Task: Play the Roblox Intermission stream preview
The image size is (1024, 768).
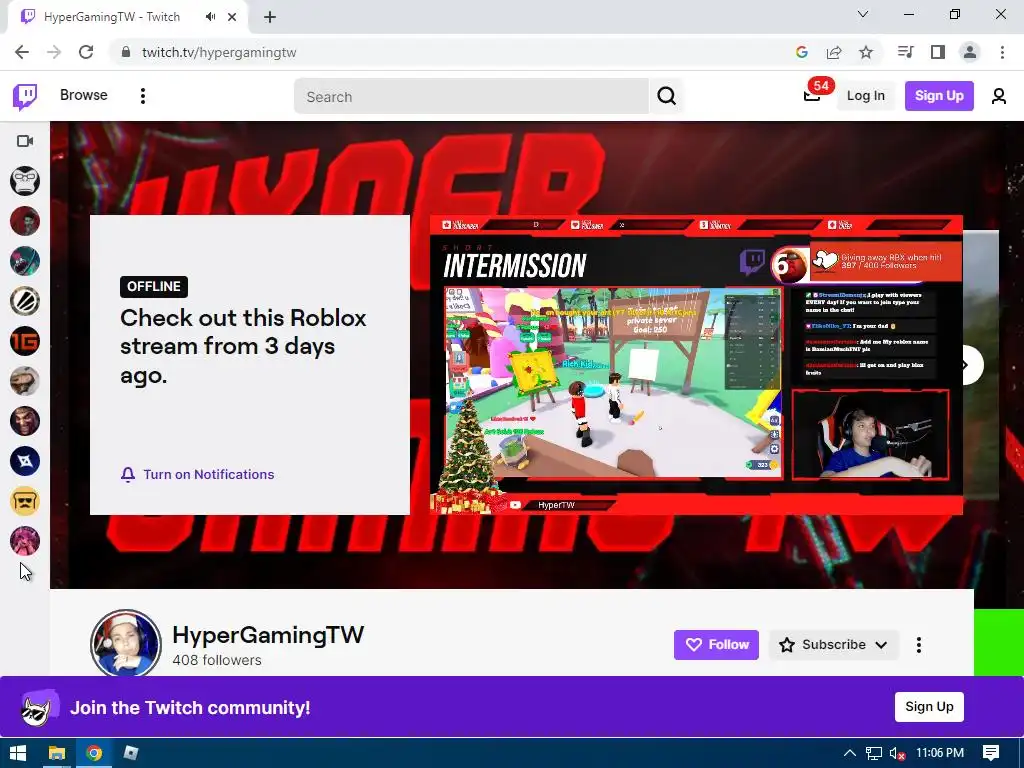Action: [x=696, y=364]
